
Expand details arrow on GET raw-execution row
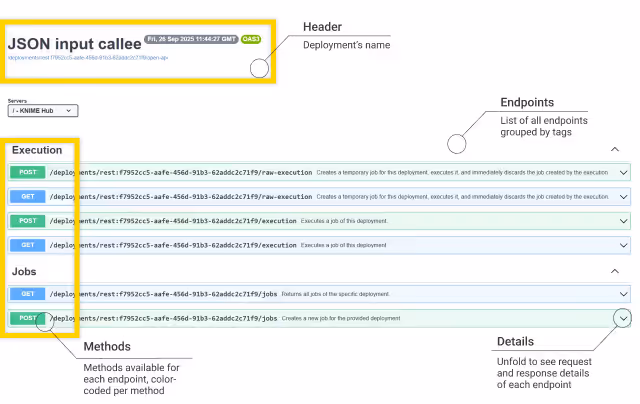click(x=623, y=197)
